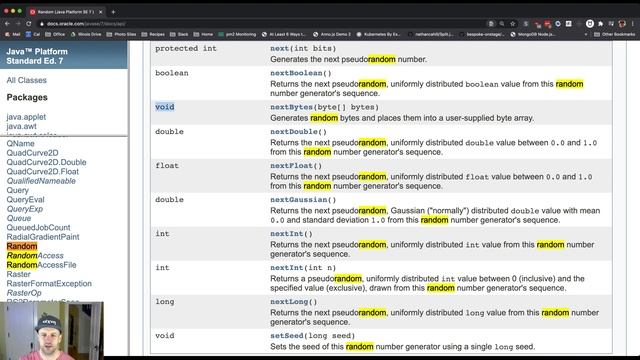Go back with the browser back arrow
640x360 pixels.
[x=7, y=24]
